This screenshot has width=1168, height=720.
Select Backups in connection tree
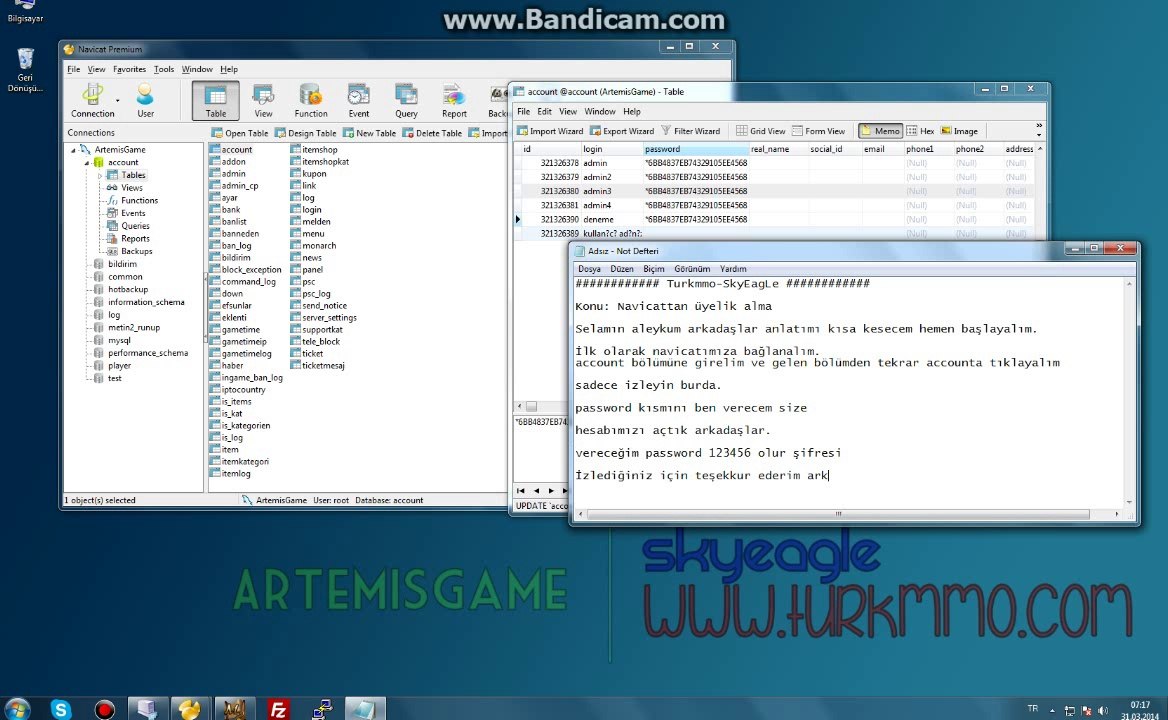136,251
